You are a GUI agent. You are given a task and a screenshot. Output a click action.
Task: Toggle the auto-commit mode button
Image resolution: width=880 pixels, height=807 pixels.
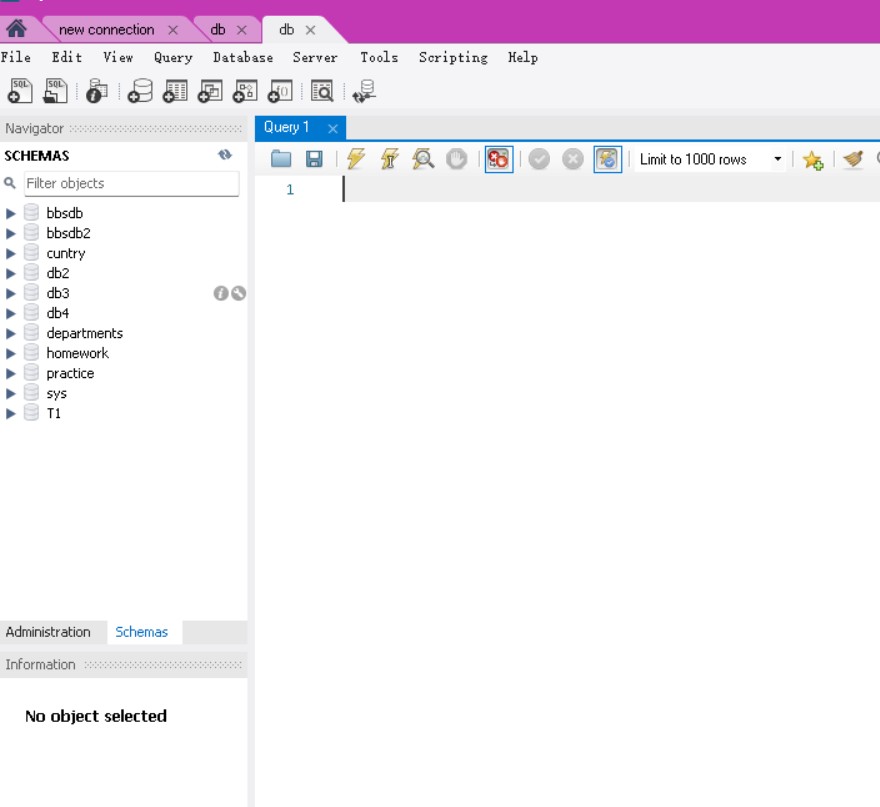[607, 159]
